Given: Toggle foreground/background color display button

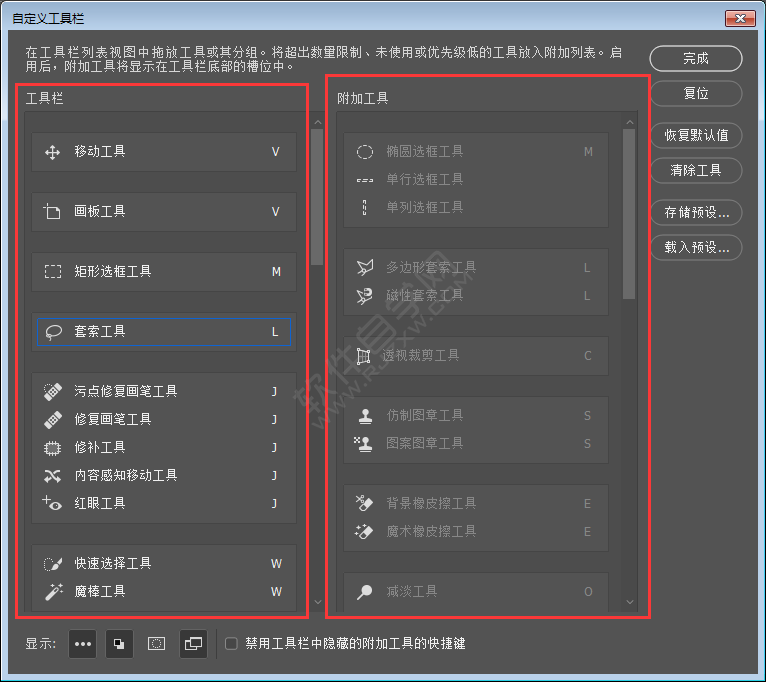Looking at the screenshot, I should pos(119,644).
